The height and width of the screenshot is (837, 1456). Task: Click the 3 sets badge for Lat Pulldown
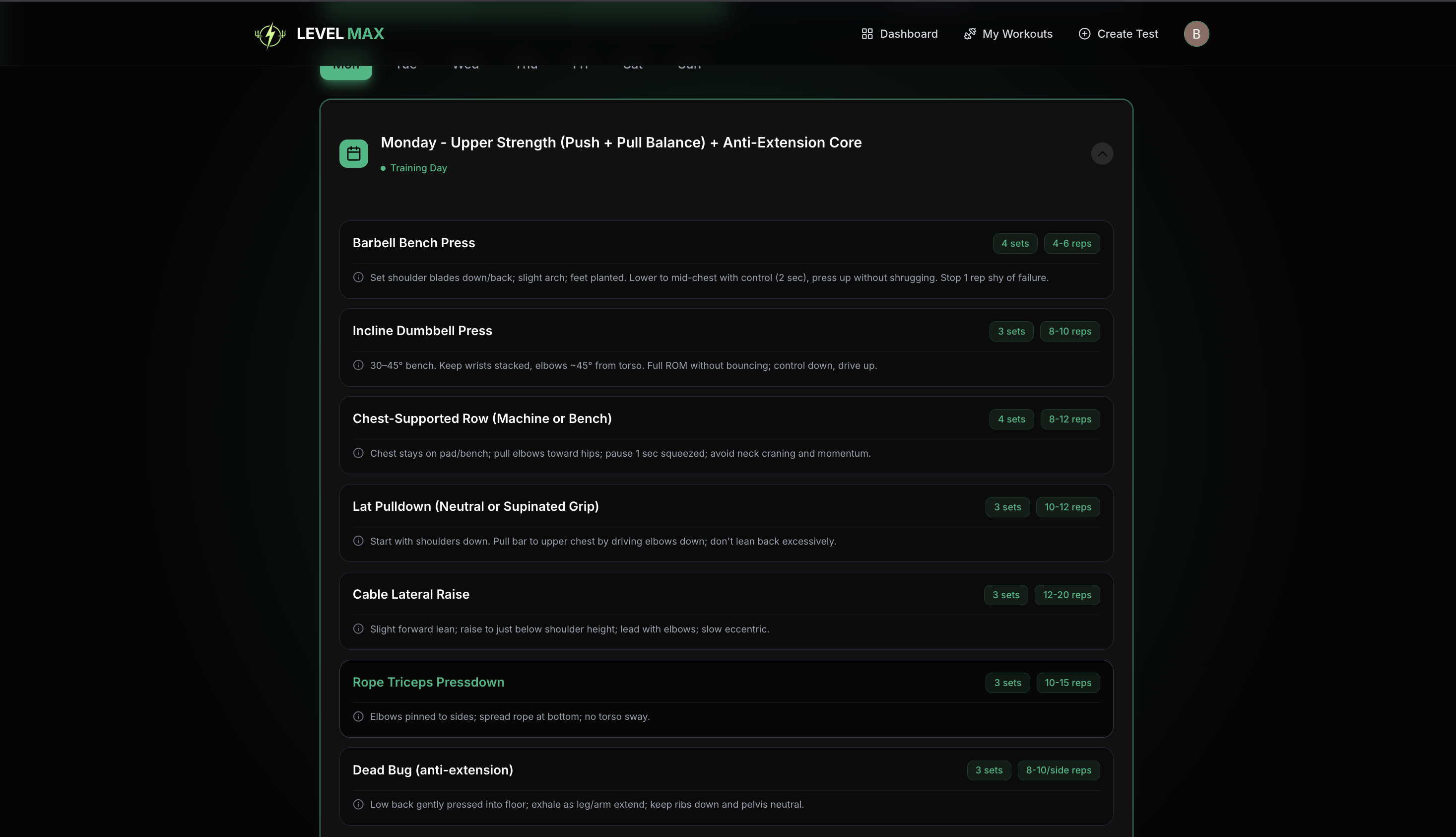pos(1008,507)
